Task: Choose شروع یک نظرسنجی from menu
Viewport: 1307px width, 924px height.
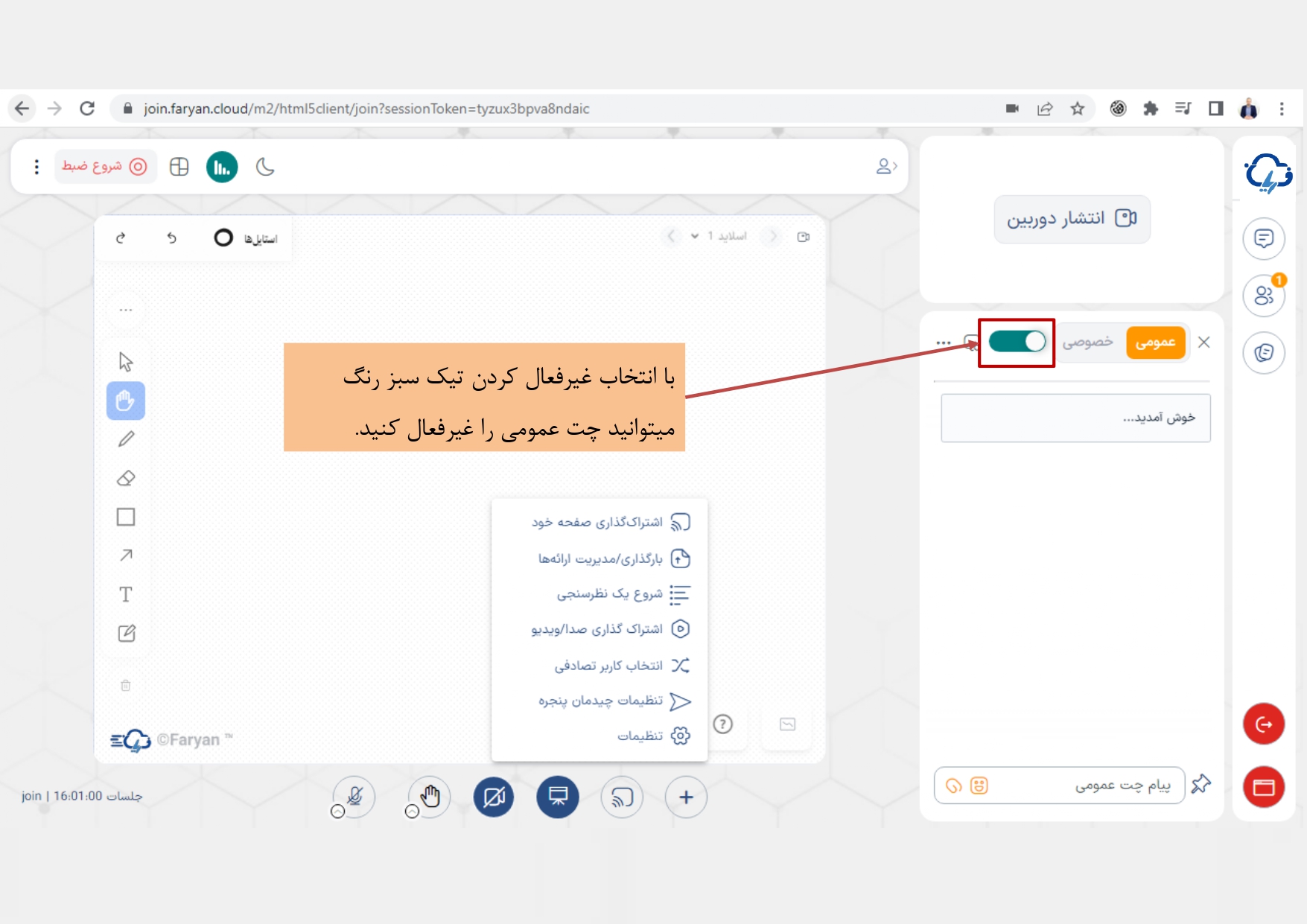Action: (x=611, y=593)
